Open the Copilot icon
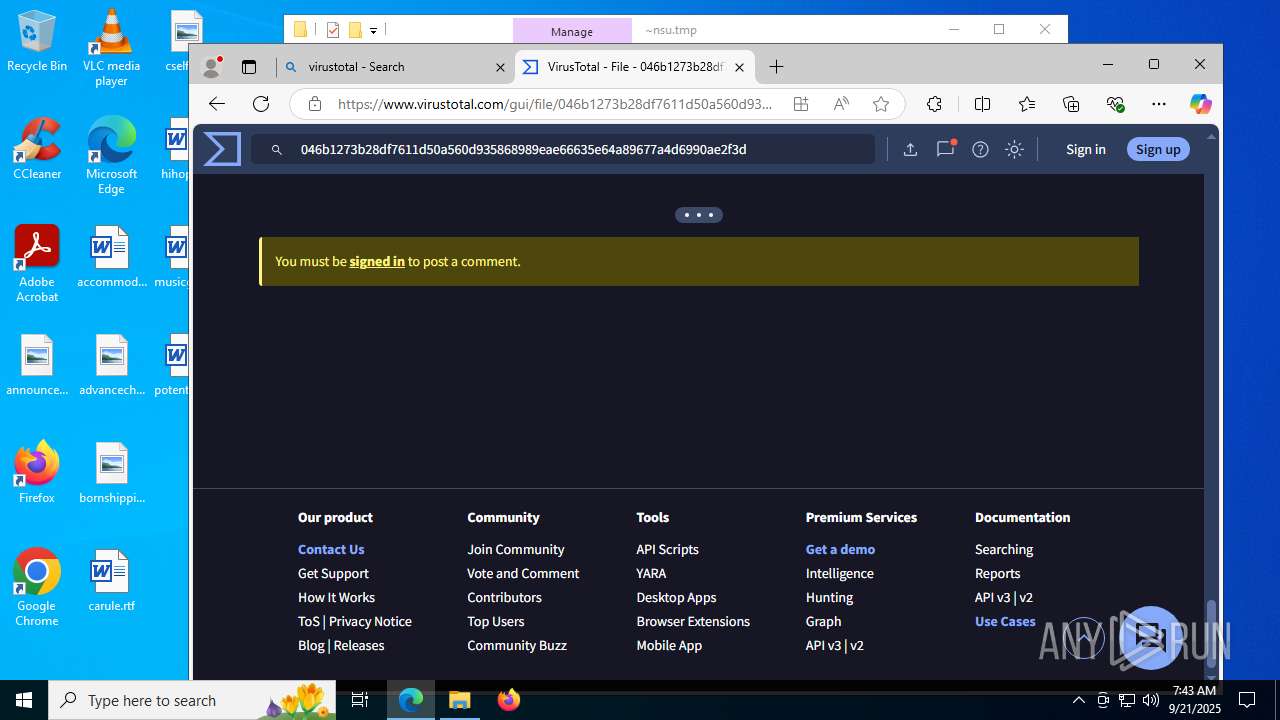This screenshot has height=720, width=1280. [x=1200, y=104]
